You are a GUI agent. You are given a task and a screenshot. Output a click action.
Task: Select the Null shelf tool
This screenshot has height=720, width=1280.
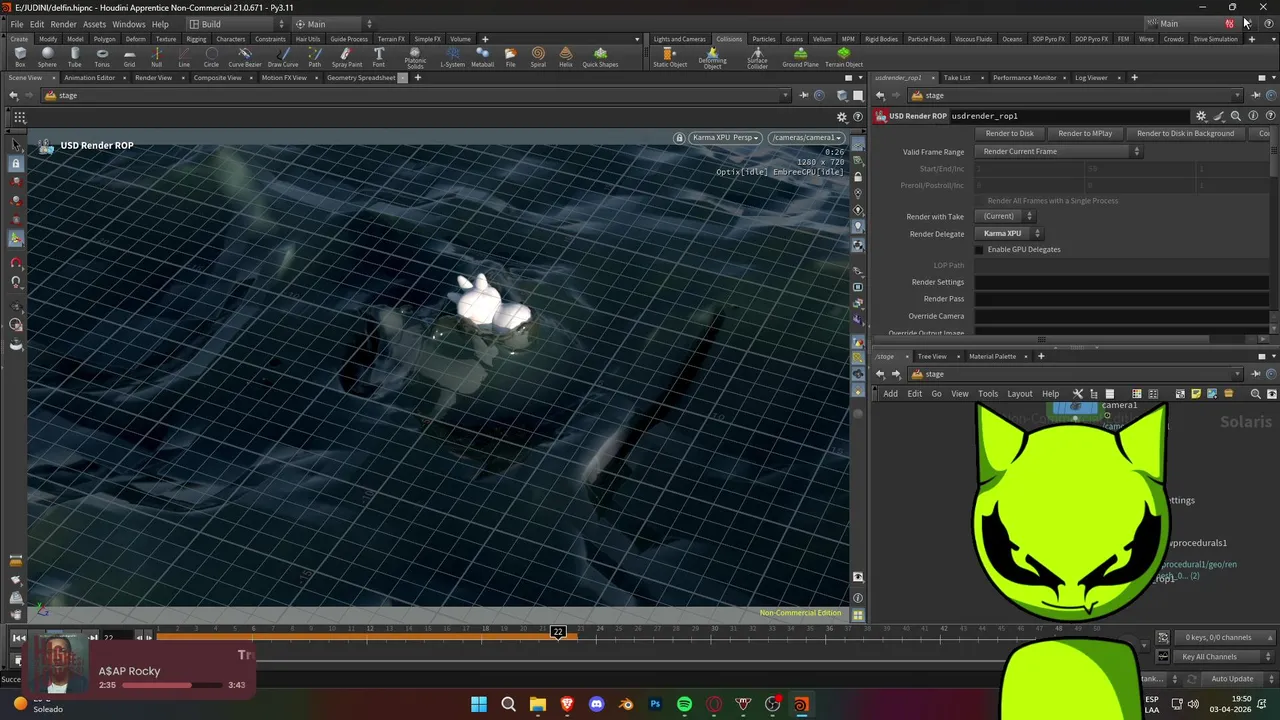pos(156,57)
